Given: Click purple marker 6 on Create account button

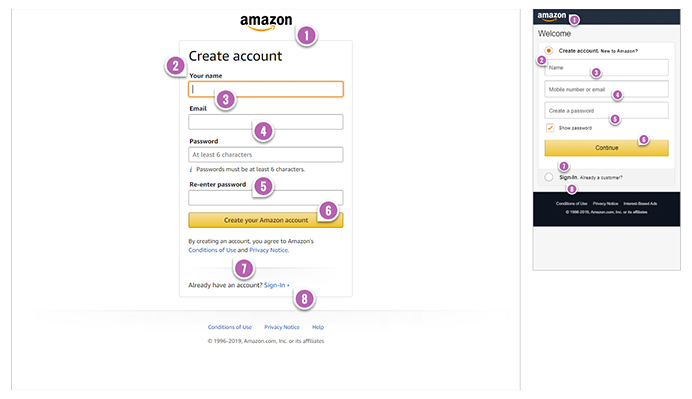Looking at the screenshot, I should [328, 211].
